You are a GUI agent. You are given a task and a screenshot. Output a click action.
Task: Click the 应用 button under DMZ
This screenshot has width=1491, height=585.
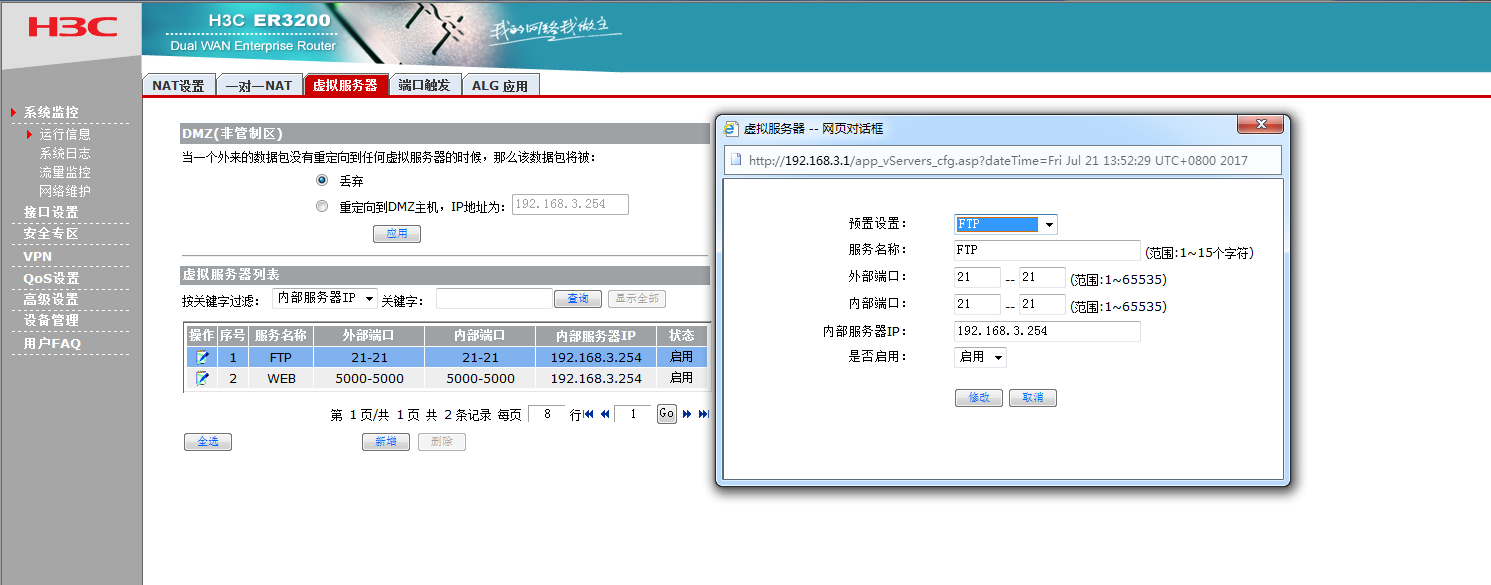[397, 234]
